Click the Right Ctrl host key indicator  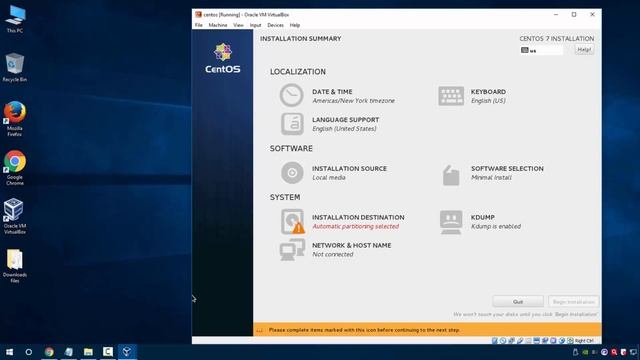pyautogui.click(x=584, y=340)
